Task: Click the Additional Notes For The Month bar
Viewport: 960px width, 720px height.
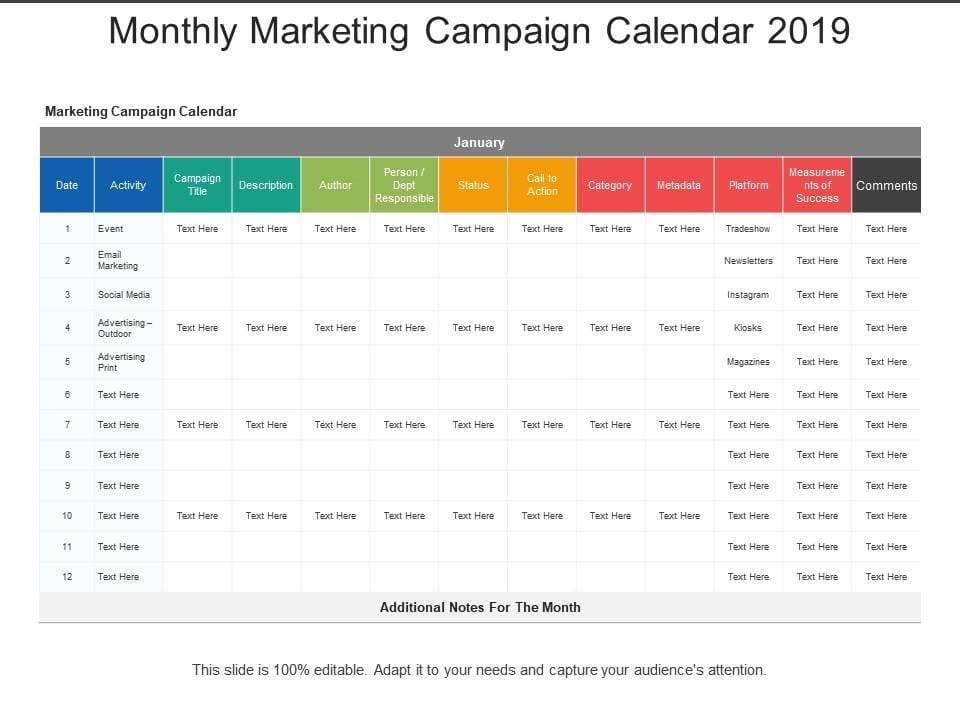Action: [x=480, y=607]
